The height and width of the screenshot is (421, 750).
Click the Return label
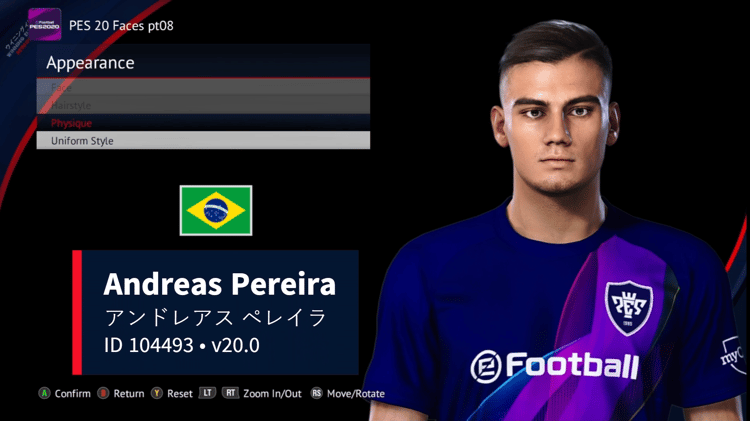(129, 394)
